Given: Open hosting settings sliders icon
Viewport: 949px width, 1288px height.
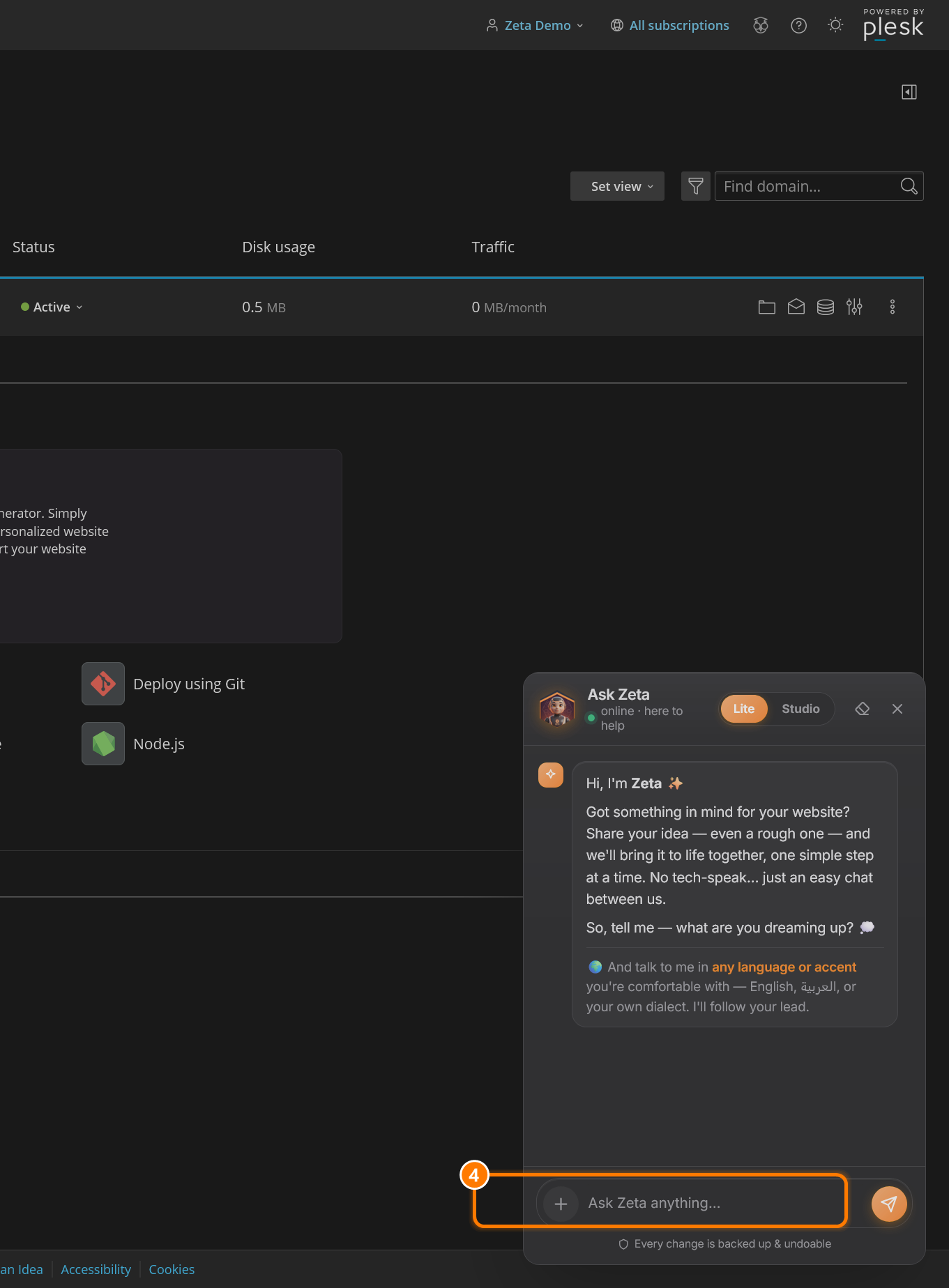Looking at the screenshot, I should click(854, 307).
